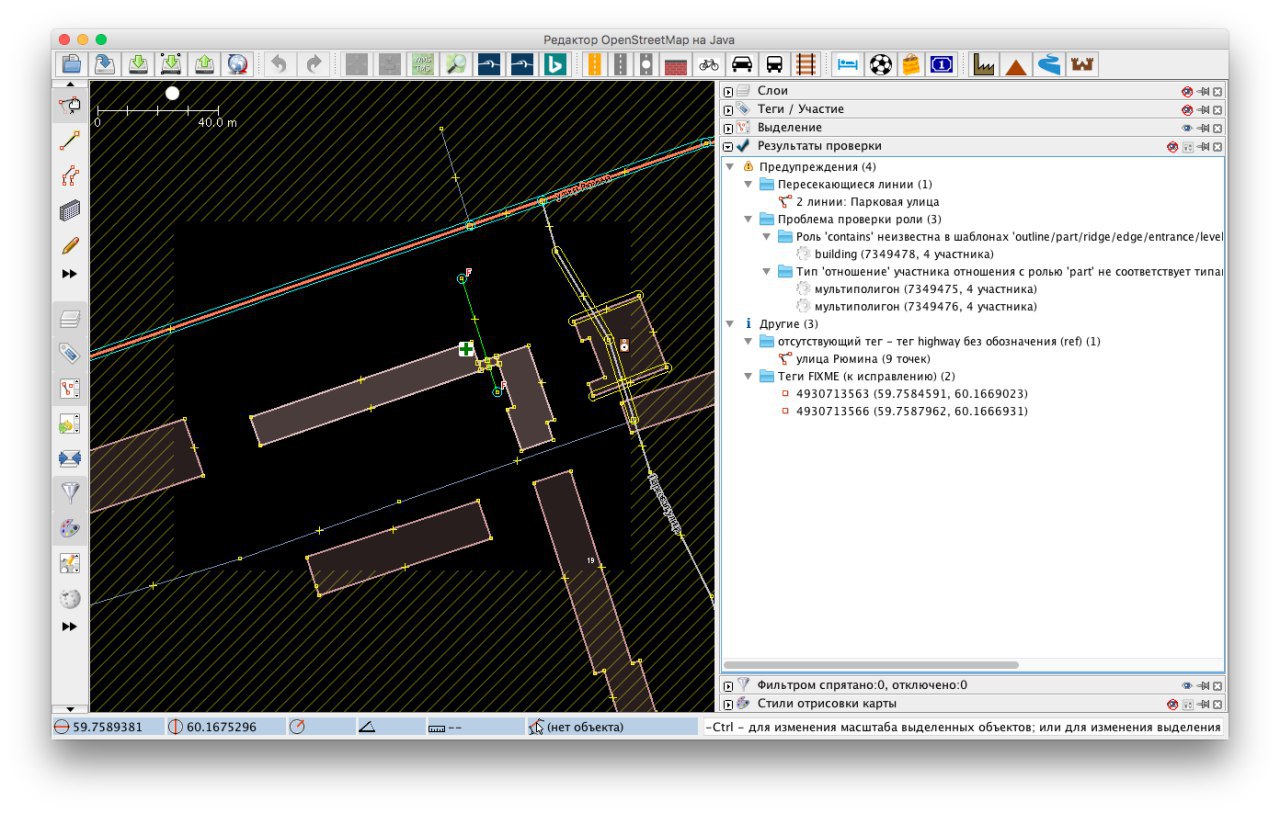The width and height of the screenshot is (1280, 813).
Task: Activate the building drawing tool
Action: point(70,210)
